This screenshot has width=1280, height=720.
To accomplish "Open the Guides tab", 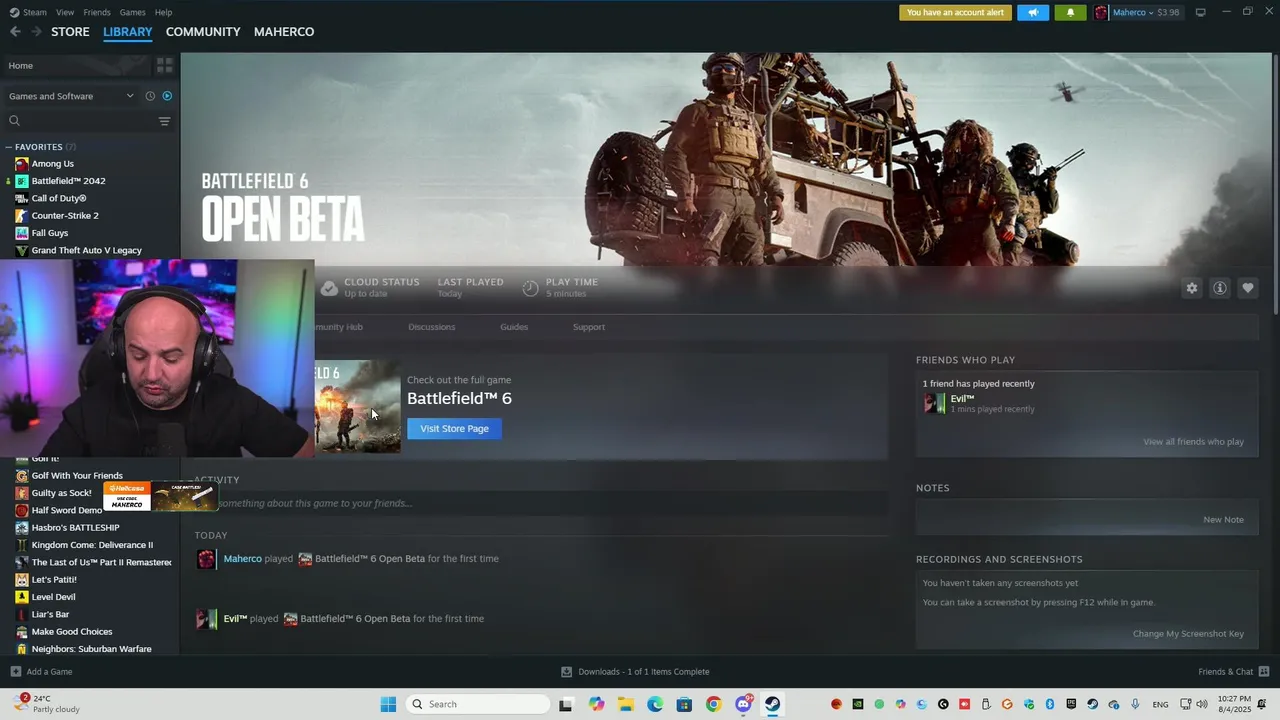I will point(514,327).
